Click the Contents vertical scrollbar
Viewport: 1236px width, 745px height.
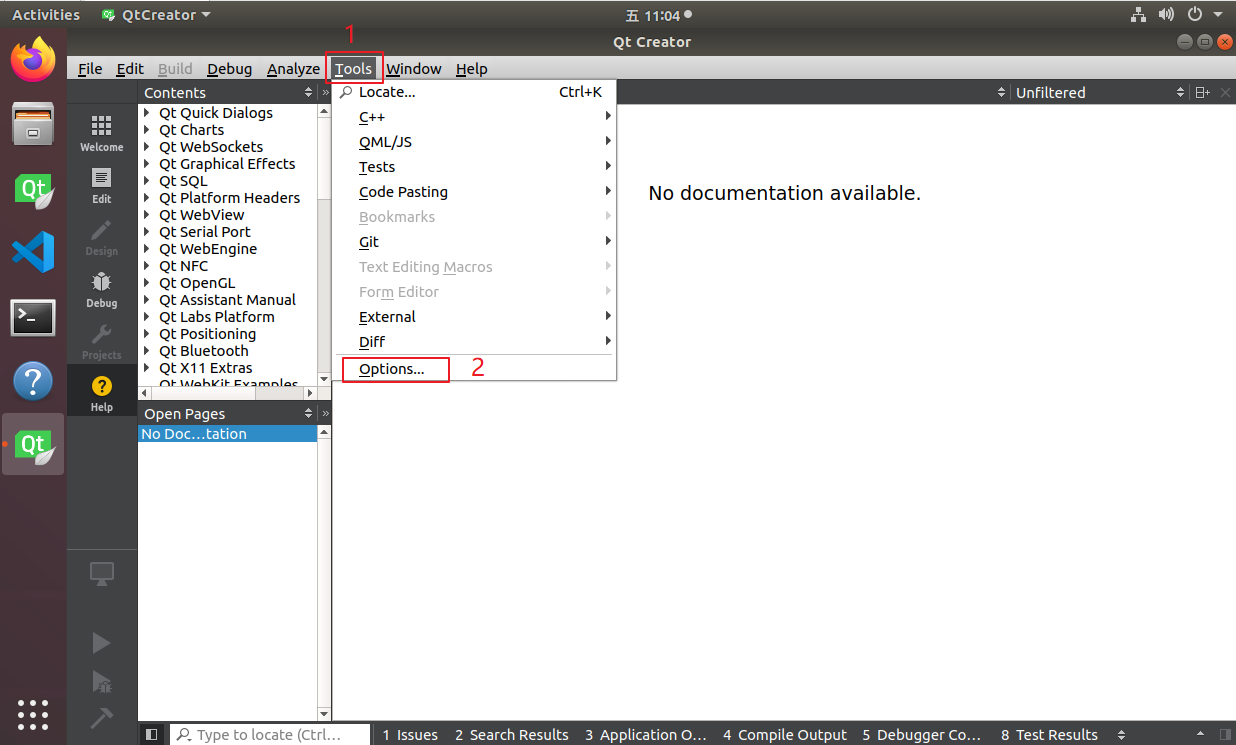click(324, 245)
